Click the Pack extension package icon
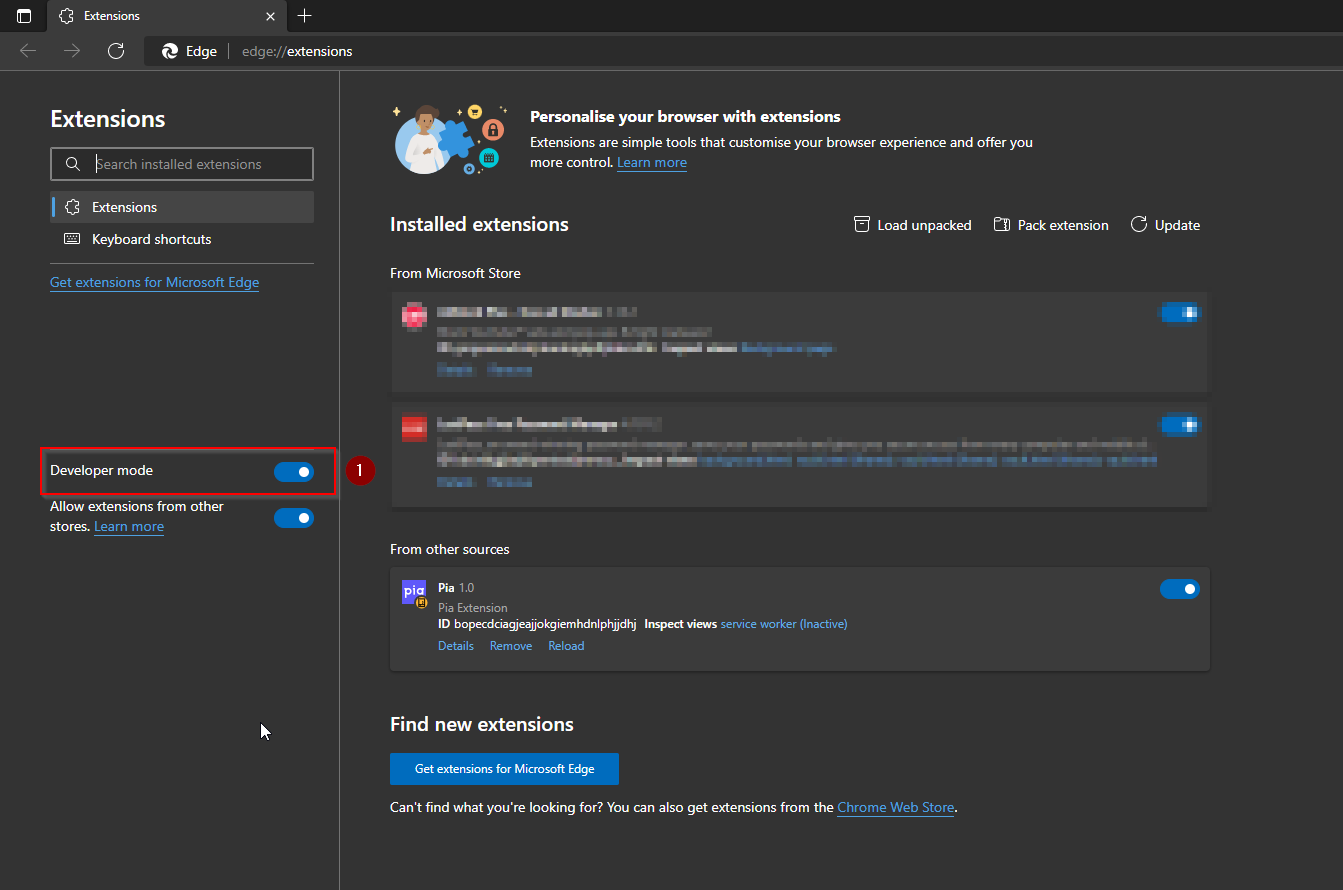Image resolution: width=1343 pixels, height=890 pixels. click(x=1002, y=224)
